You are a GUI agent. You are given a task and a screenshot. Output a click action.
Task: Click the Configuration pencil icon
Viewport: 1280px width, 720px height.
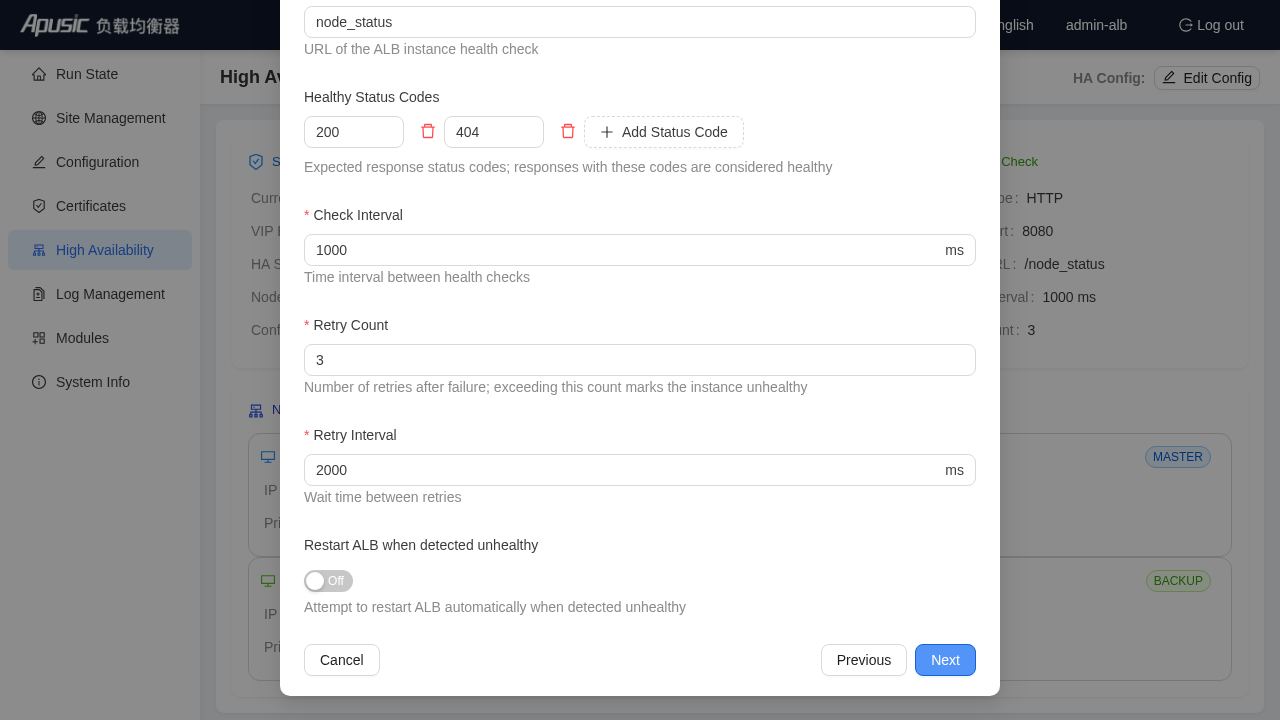[39, 162]
